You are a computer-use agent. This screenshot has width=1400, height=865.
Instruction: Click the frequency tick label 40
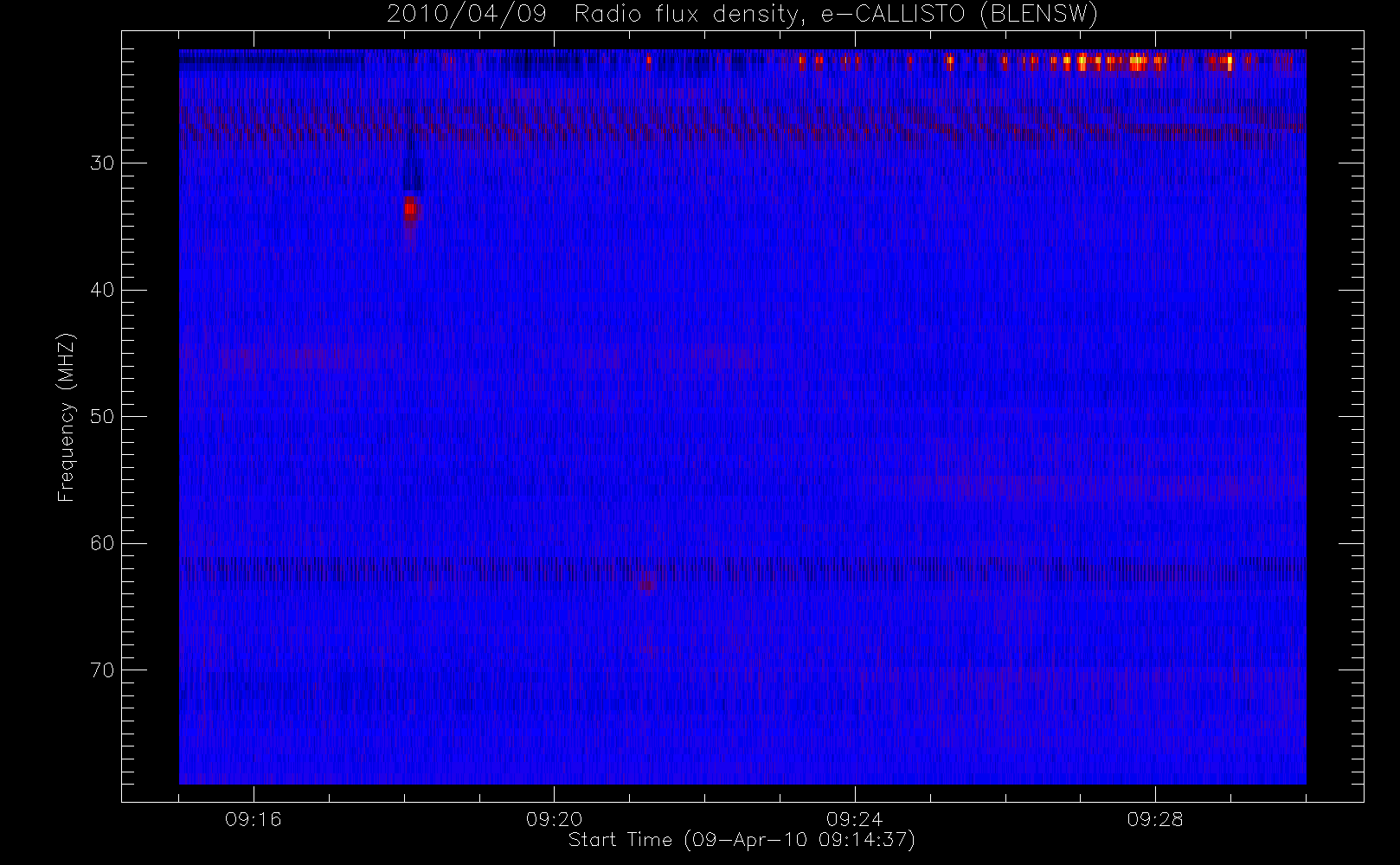[x=102, y=290]
